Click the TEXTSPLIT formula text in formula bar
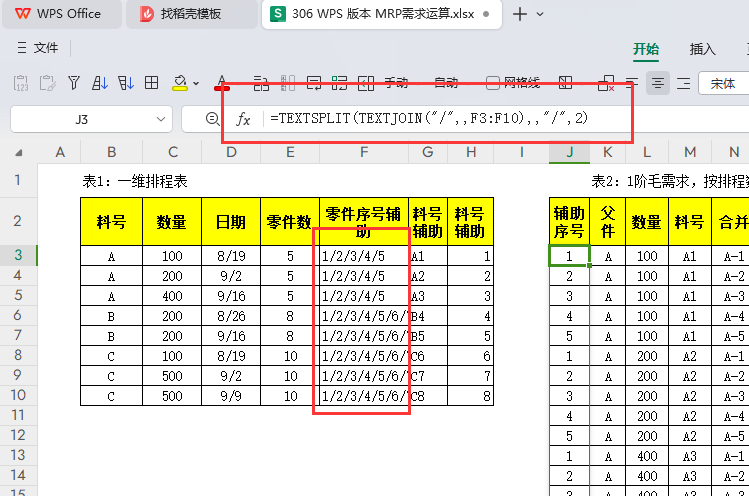The width and height of the screenshot is (749, 496). click(429, 118)
